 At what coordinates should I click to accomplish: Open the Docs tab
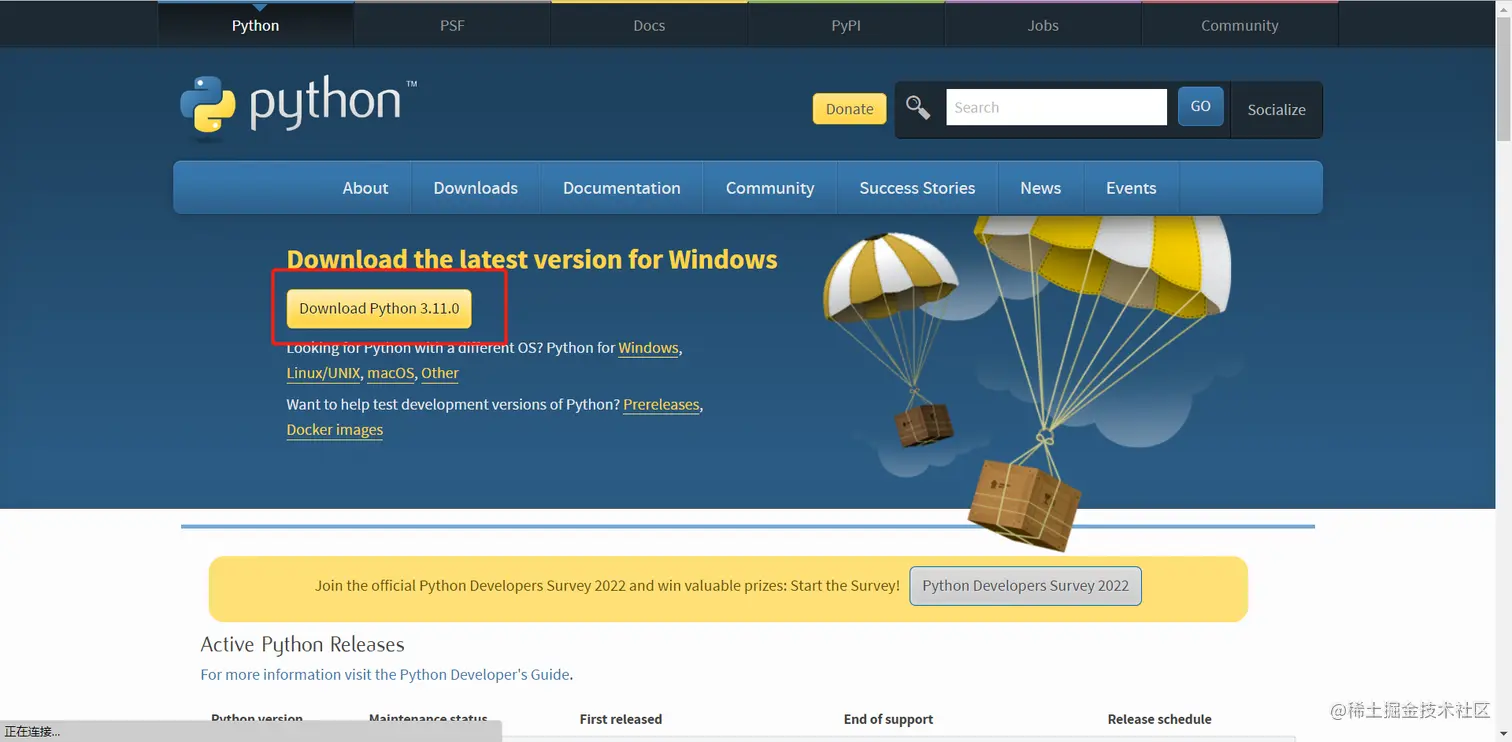(649, 25)
